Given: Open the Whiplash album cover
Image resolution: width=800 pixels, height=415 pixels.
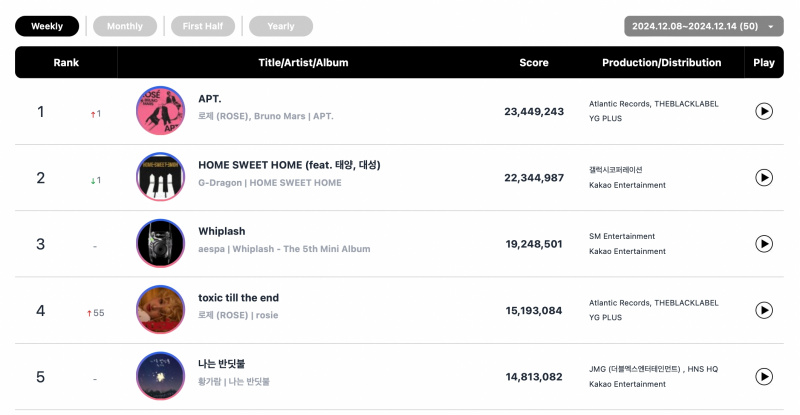Looking at the screenshot, I should tap(160, 243).
